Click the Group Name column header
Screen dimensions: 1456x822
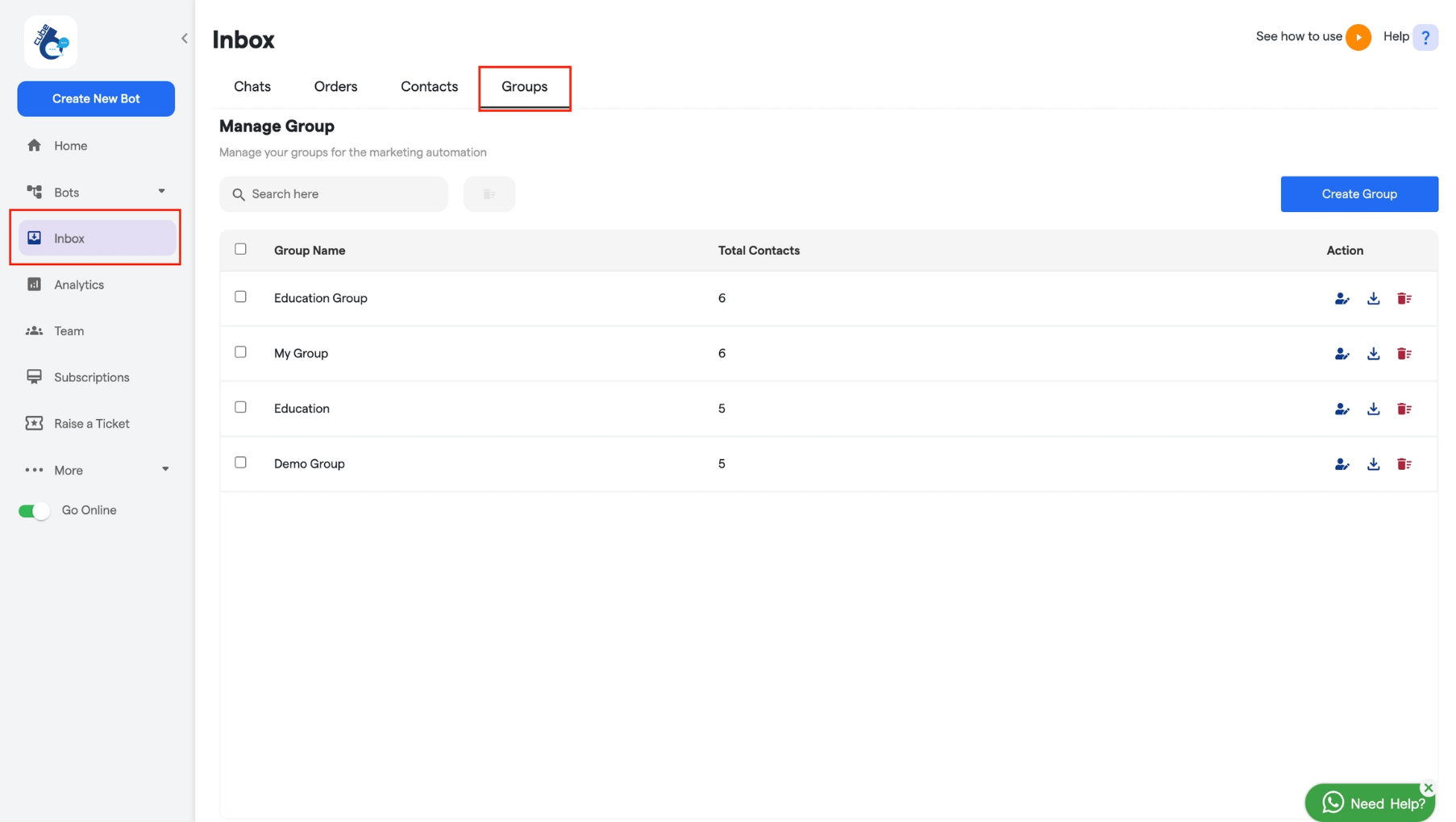pos(310,250)
